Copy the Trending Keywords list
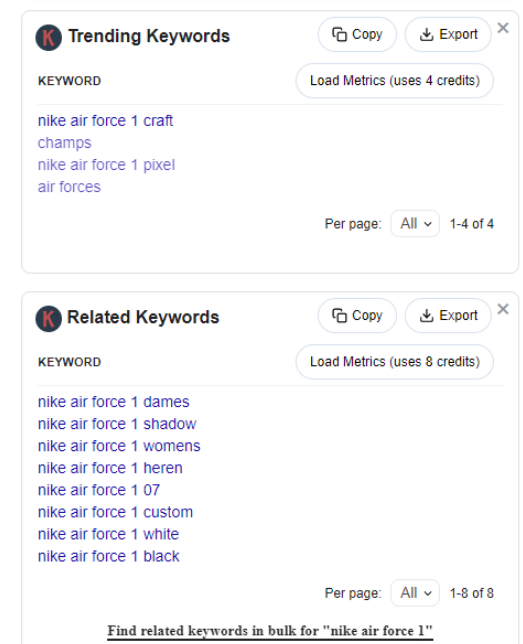This screenshot has height=644, width=523. pyautogui.click(x=357, y=34)
